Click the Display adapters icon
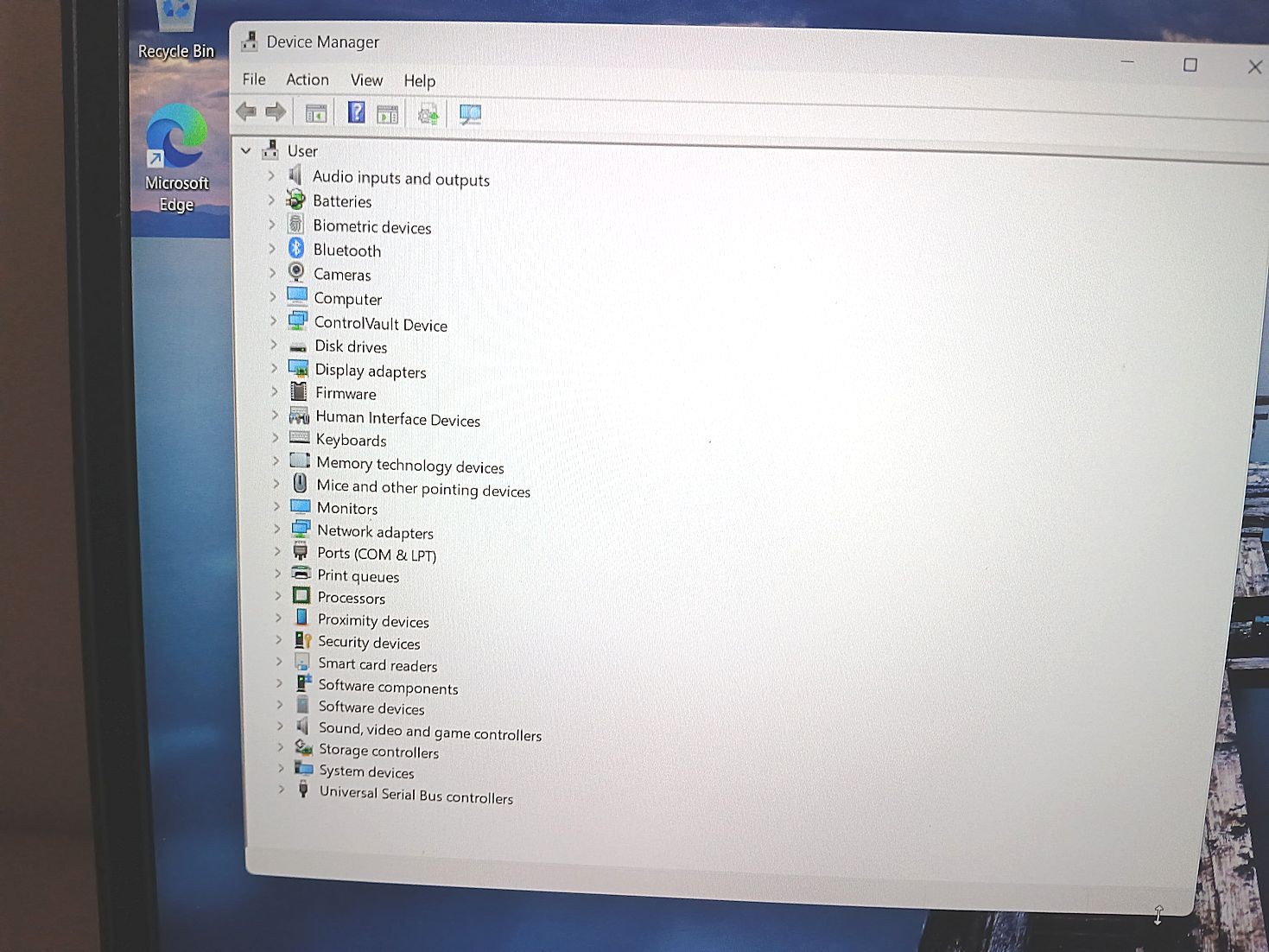1269x952 pixels. pos(298,369)
